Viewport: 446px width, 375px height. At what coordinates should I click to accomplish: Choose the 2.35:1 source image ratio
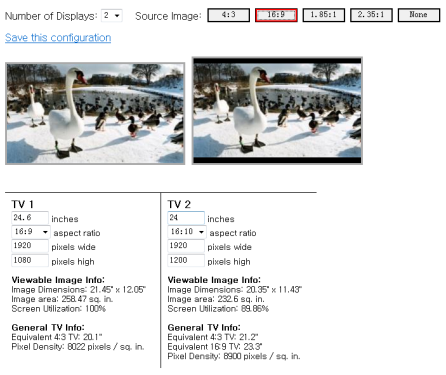[x=371, y=15]
